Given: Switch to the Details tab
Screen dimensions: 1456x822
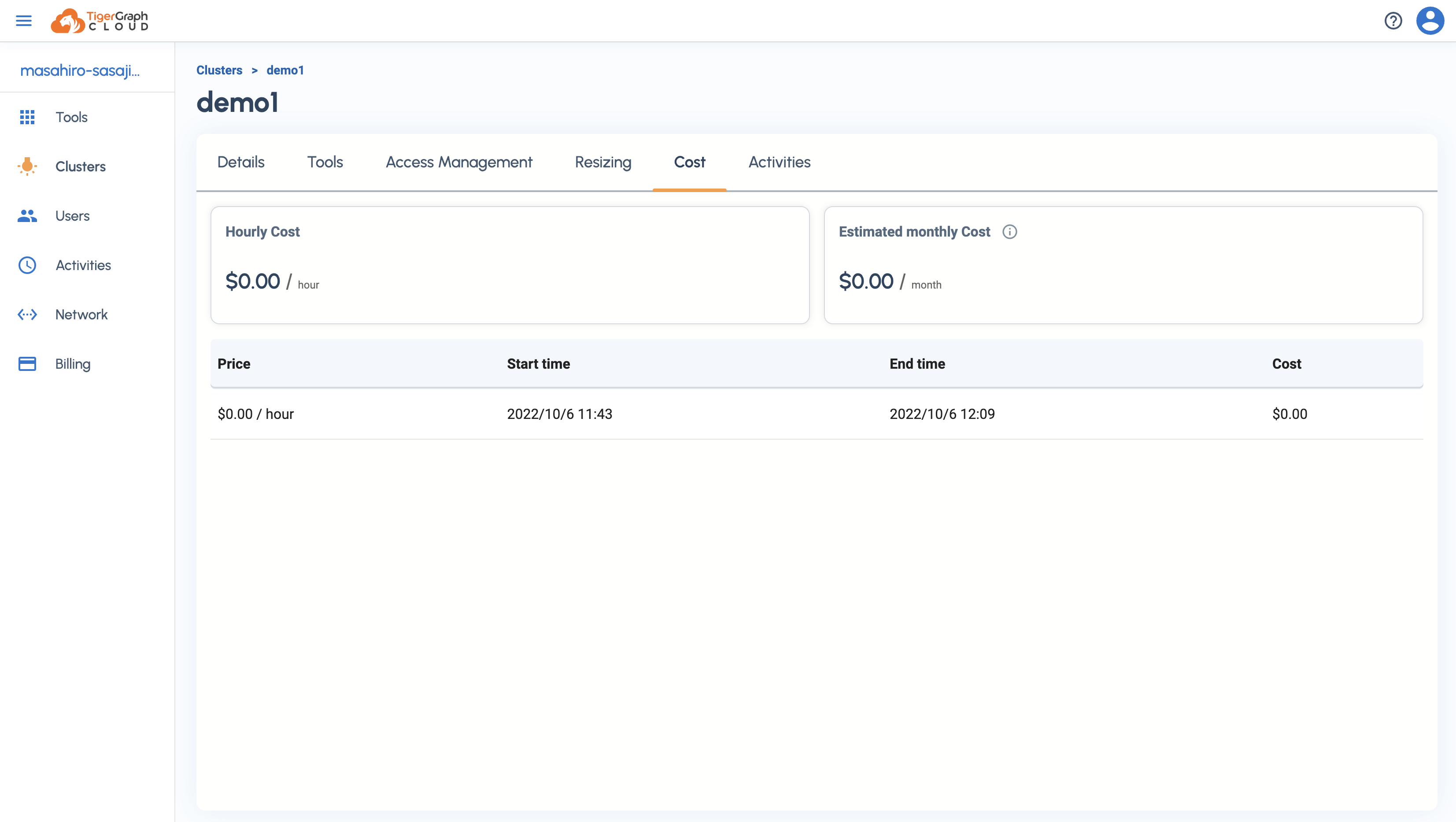Looking at the screenshot, I should (241, 162).
